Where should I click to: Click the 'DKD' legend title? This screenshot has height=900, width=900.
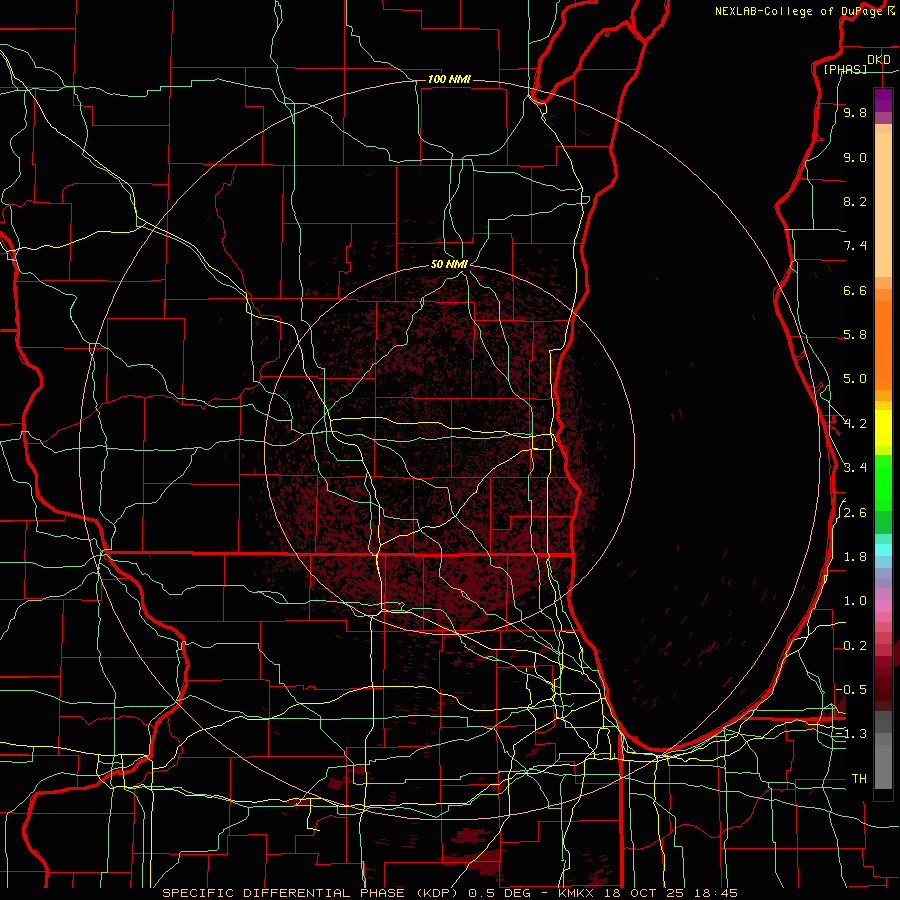(x=878, y=59)
